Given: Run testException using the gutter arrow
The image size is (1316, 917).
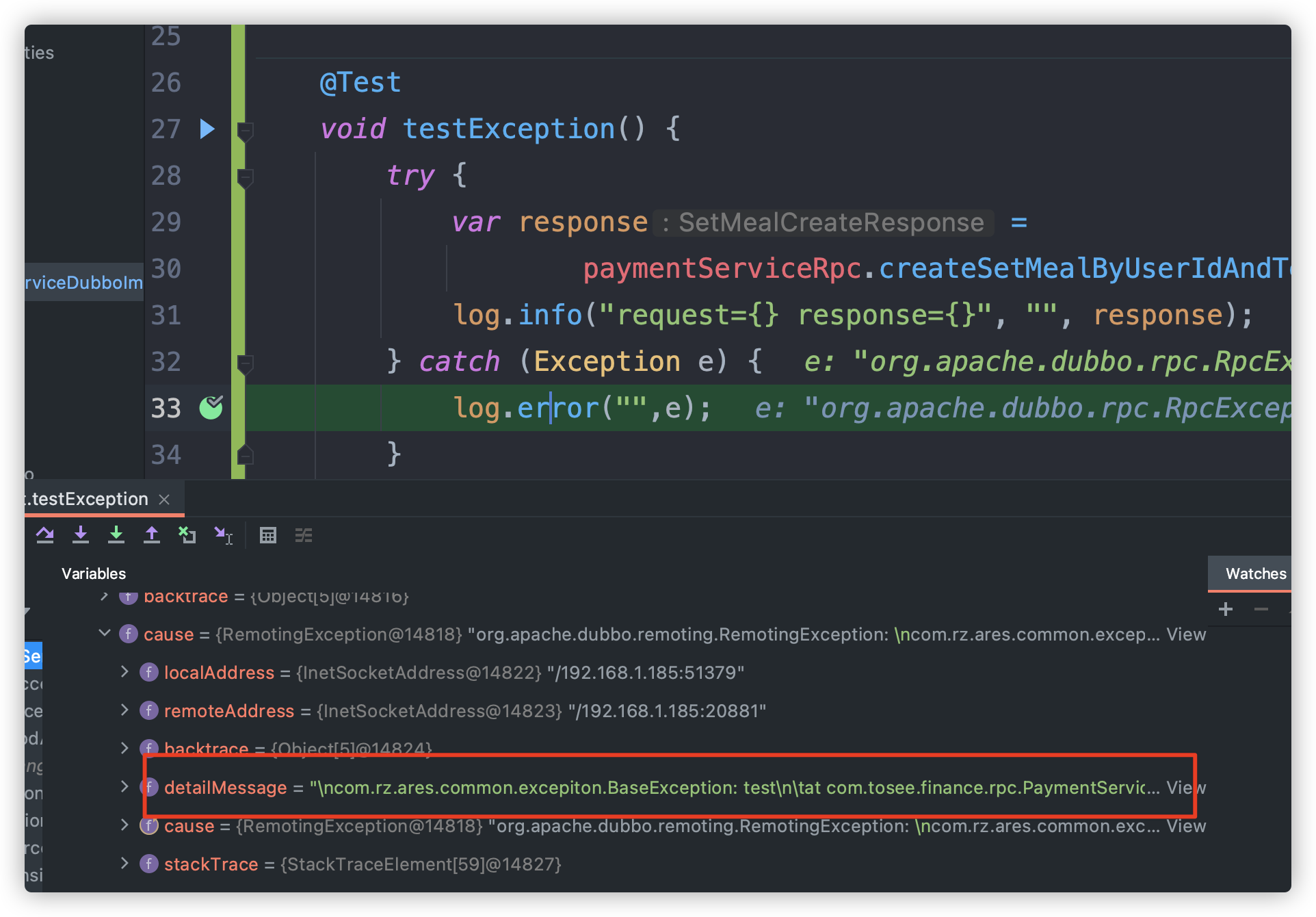Looking at the screenshot, I should click(x=207, y=129).
